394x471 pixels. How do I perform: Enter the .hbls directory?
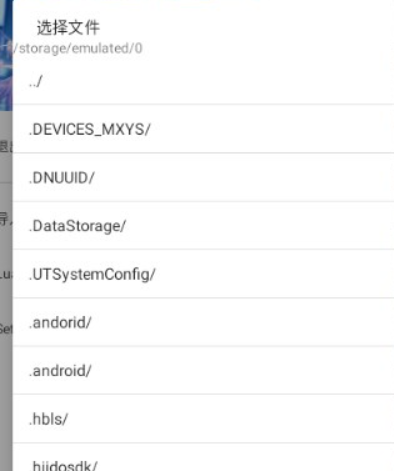[x=203, y=419]
